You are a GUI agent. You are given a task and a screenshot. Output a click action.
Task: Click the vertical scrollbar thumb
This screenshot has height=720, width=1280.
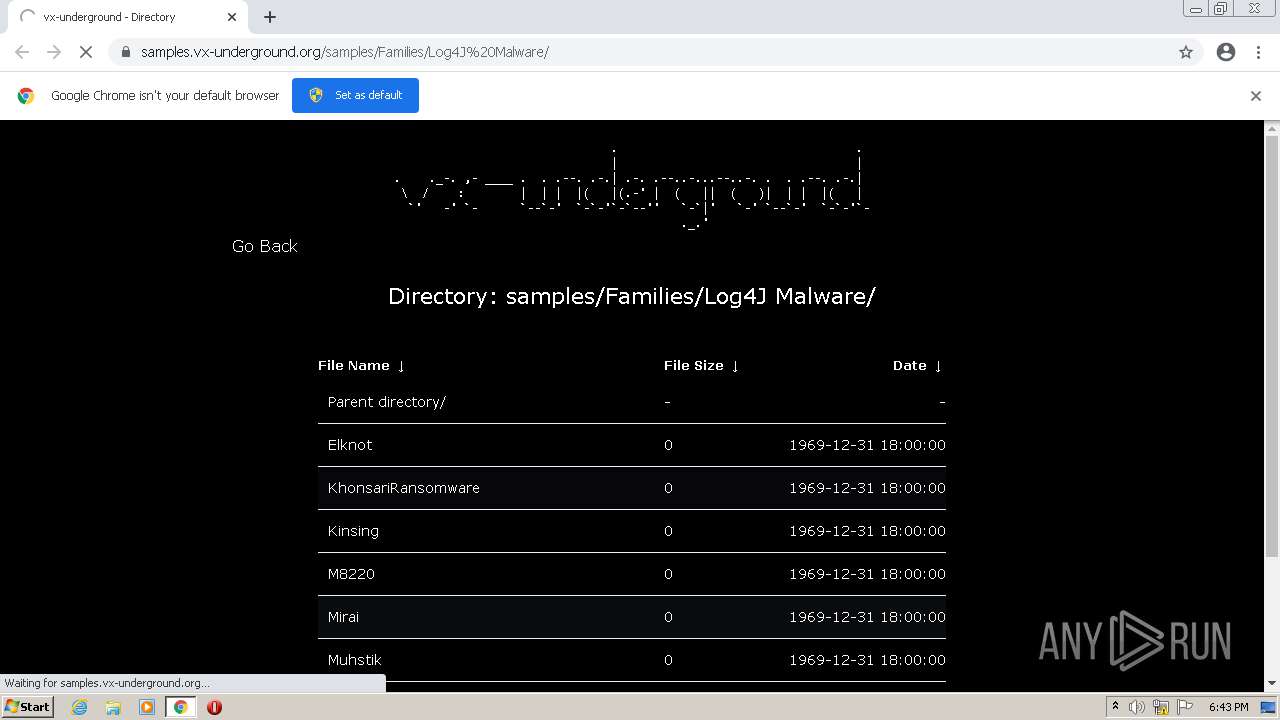(x=1272, y=346)
